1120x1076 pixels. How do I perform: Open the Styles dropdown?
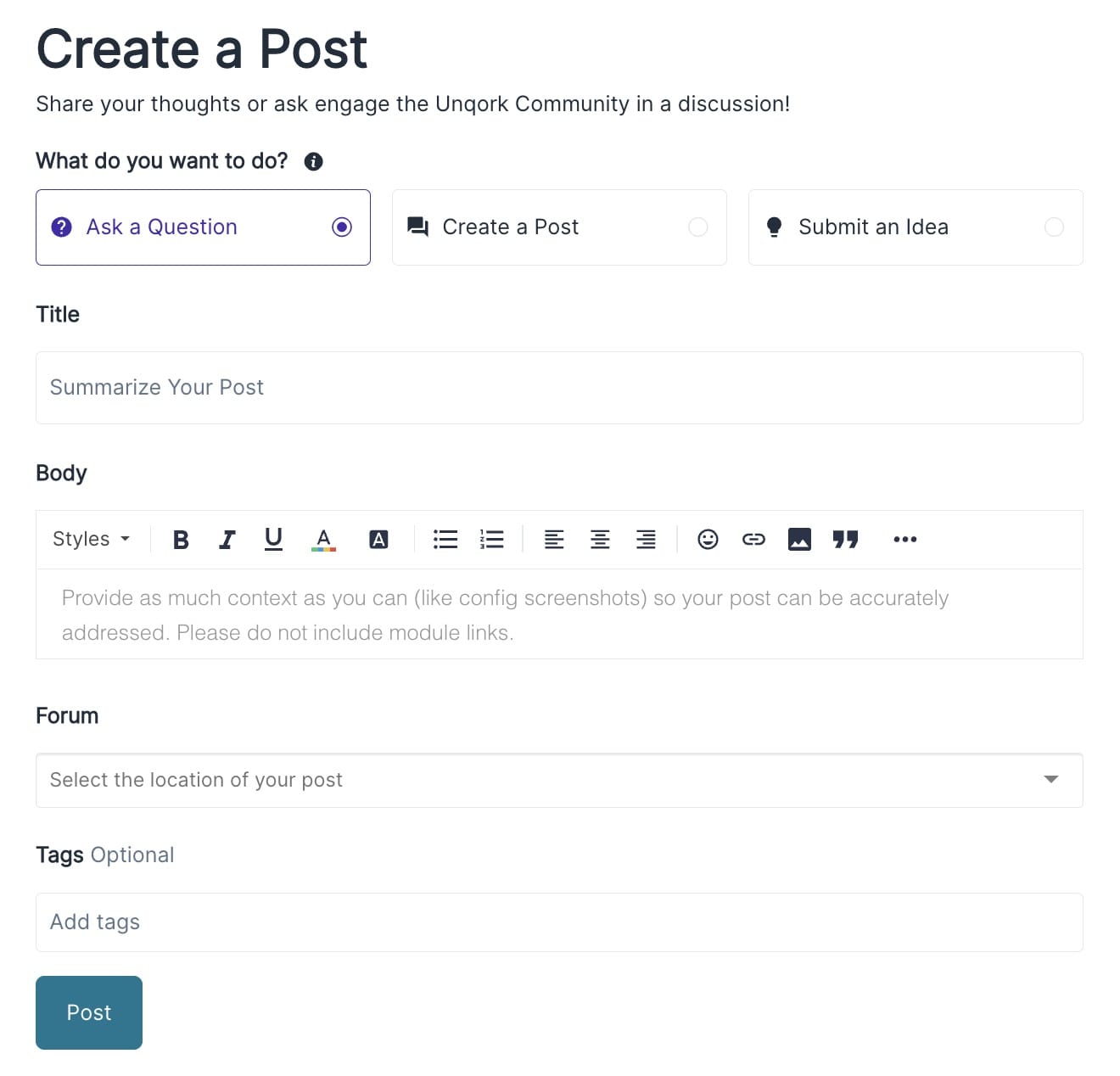91,540
